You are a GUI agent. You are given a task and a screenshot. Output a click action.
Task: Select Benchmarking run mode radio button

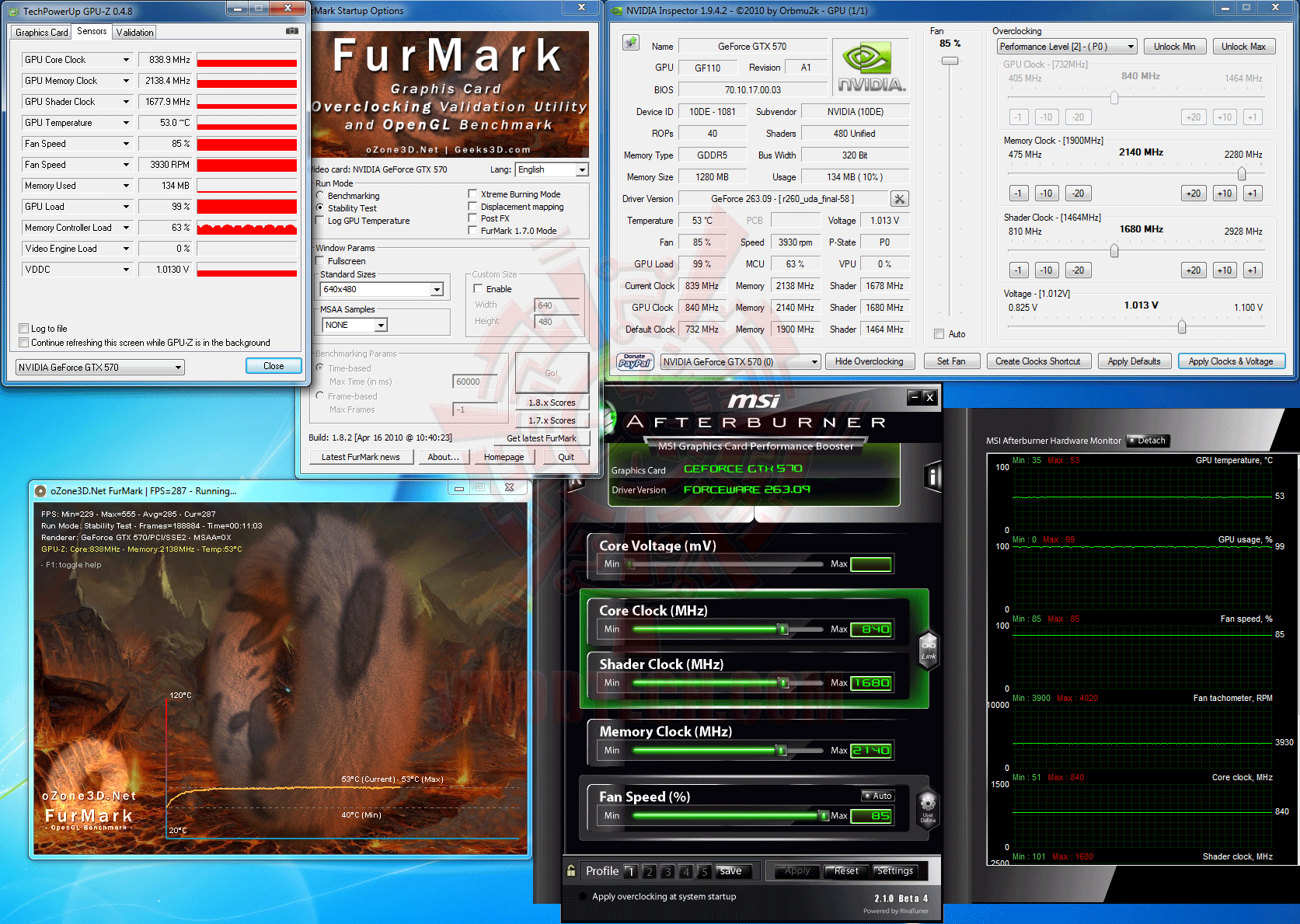coord(320,196)
